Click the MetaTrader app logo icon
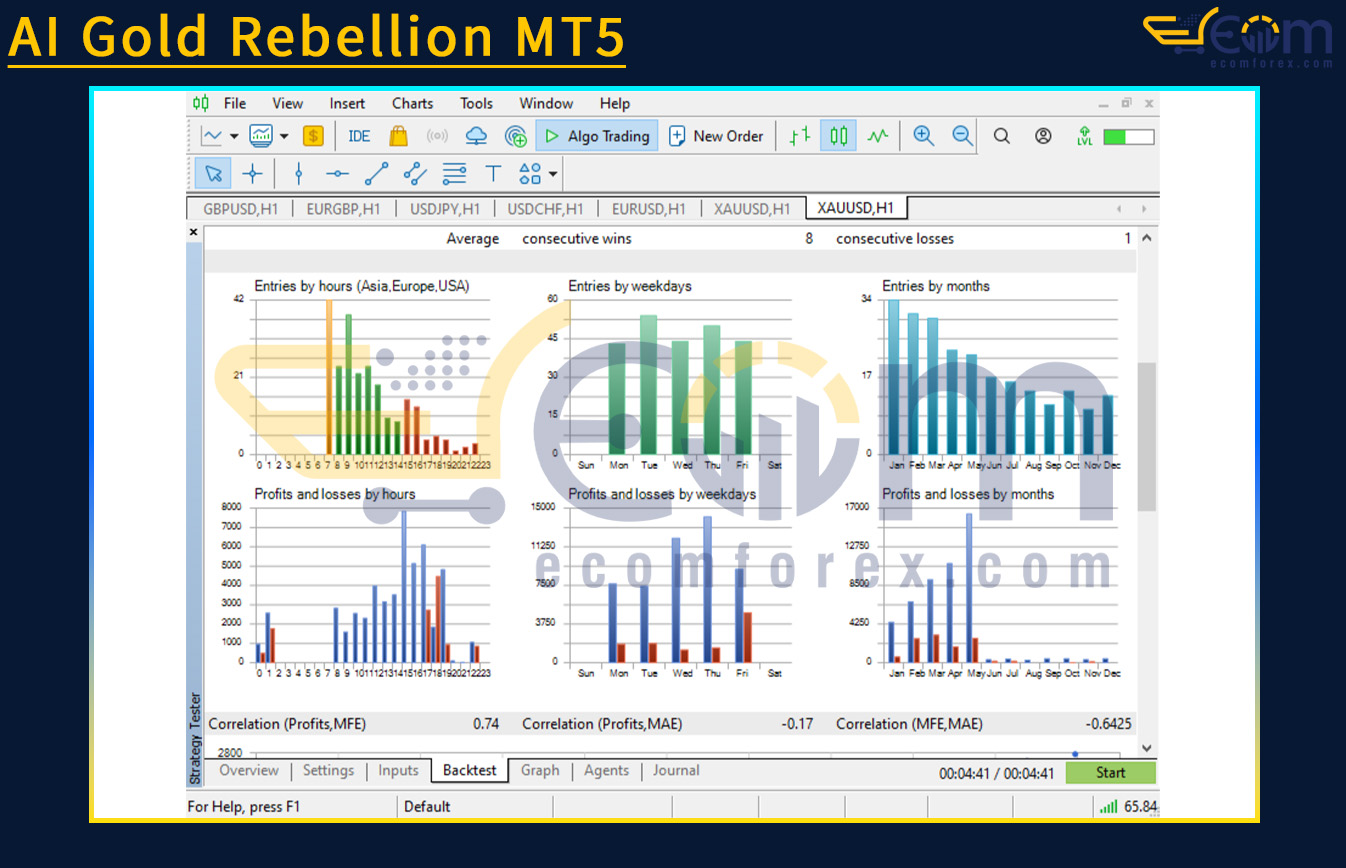The image size is (1346, 868). pos(201,103)
